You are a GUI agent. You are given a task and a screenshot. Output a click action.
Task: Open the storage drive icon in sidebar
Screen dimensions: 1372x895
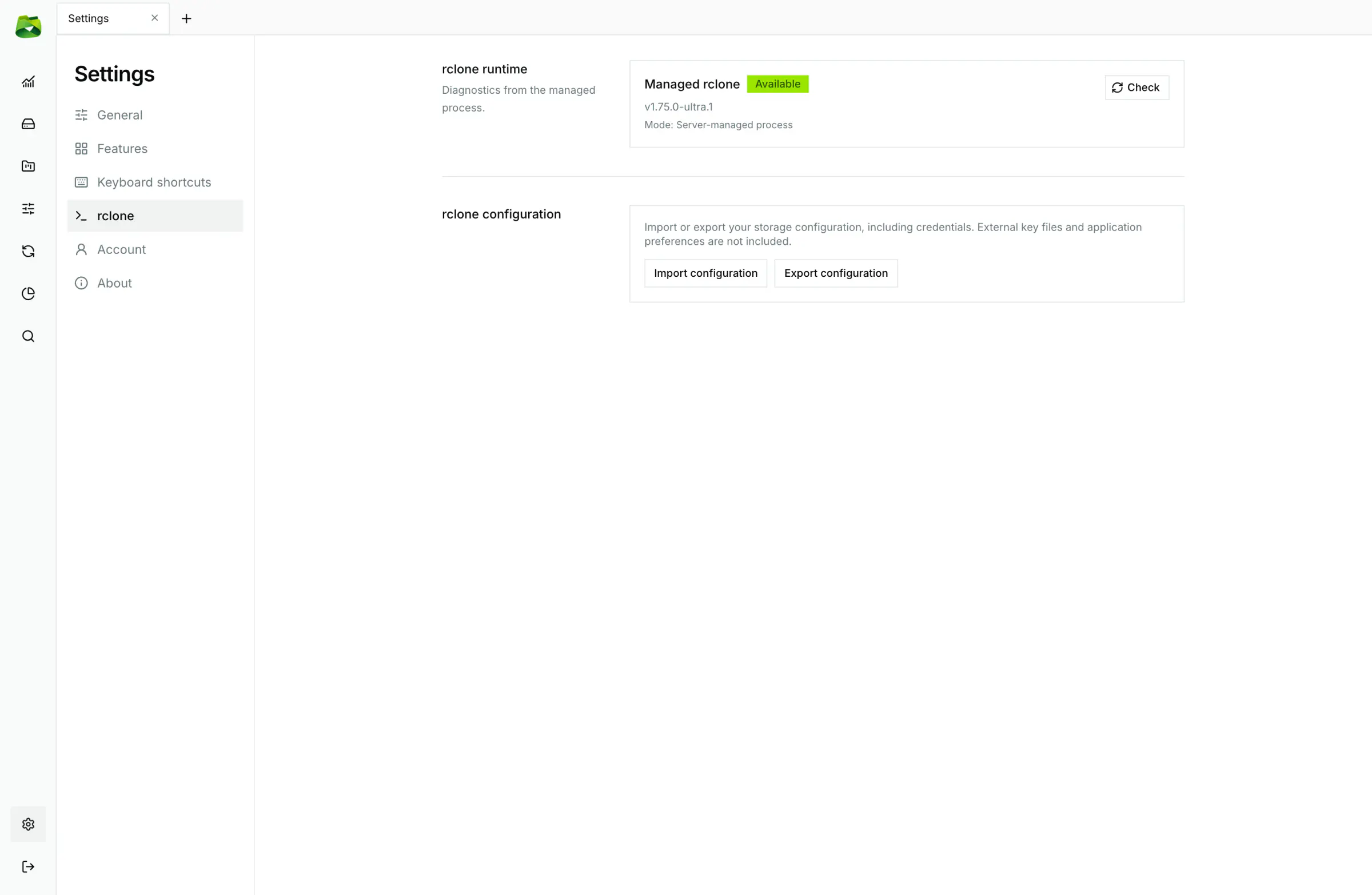coord(28,124)
